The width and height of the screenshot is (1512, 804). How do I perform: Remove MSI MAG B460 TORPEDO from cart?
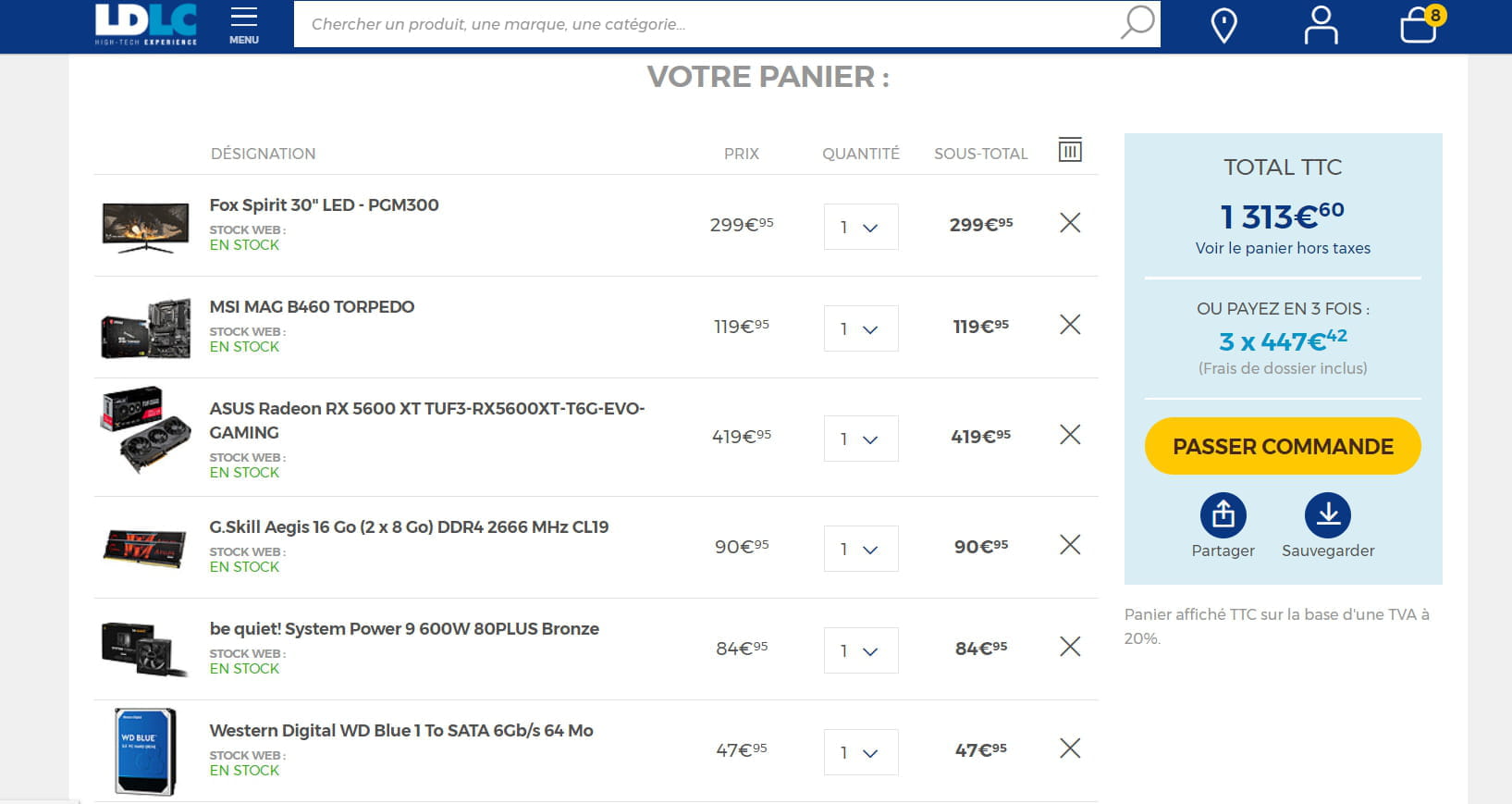coord(1070,324)
